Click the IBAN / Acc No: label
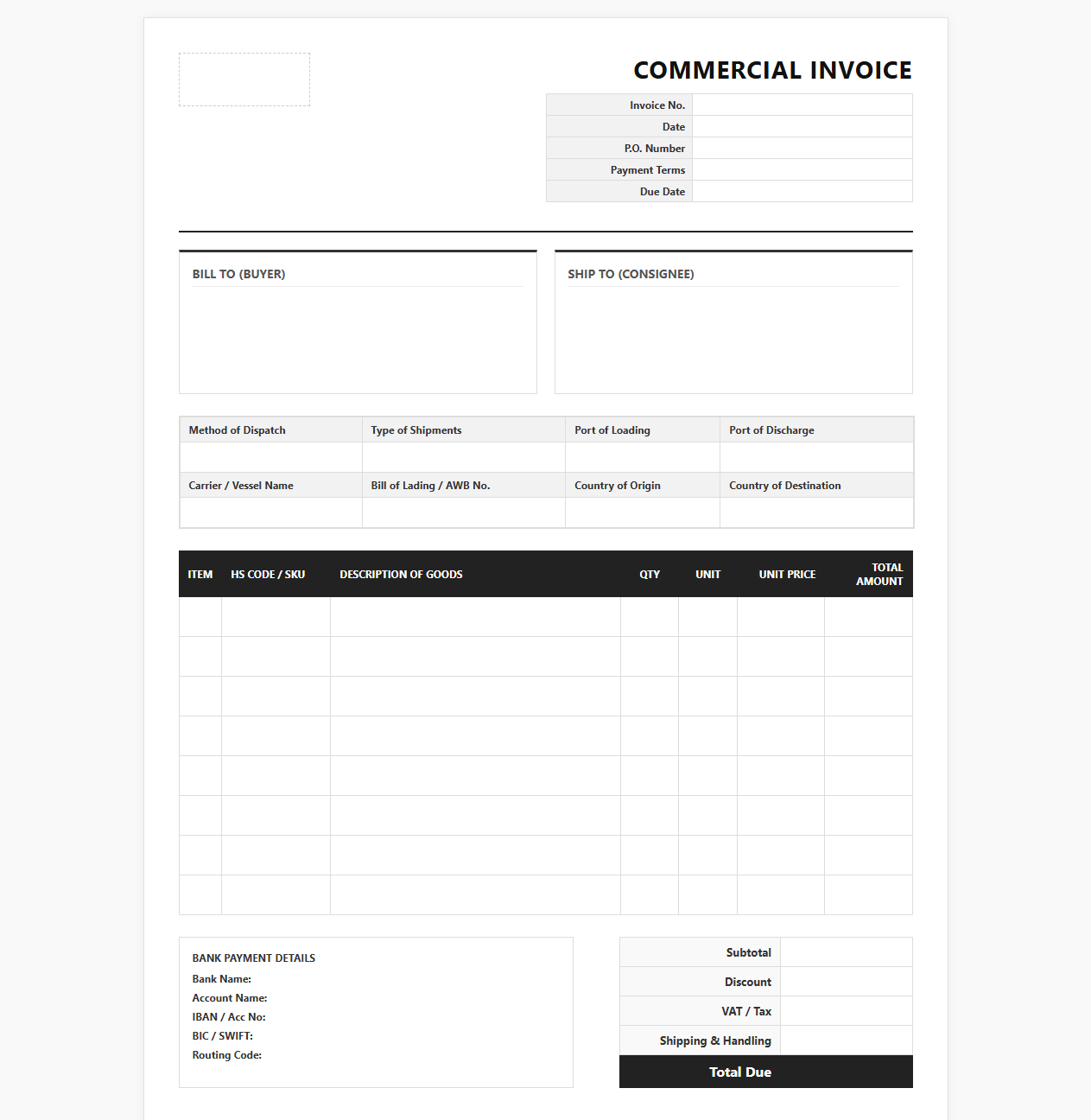The image size is (1091, 1120). [x=229, y=1017]
